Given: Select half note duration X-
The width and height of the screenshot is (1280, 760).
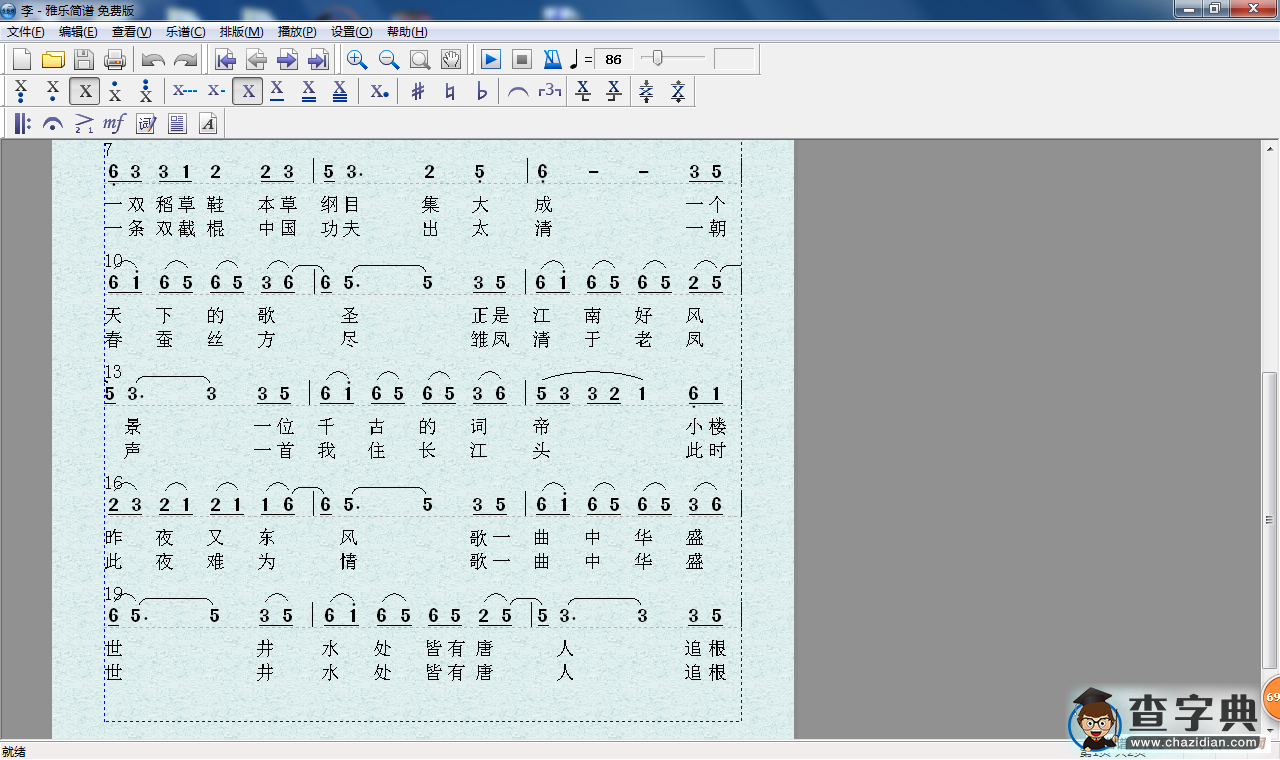Looking at the screenshot, I should pos(216,92).
